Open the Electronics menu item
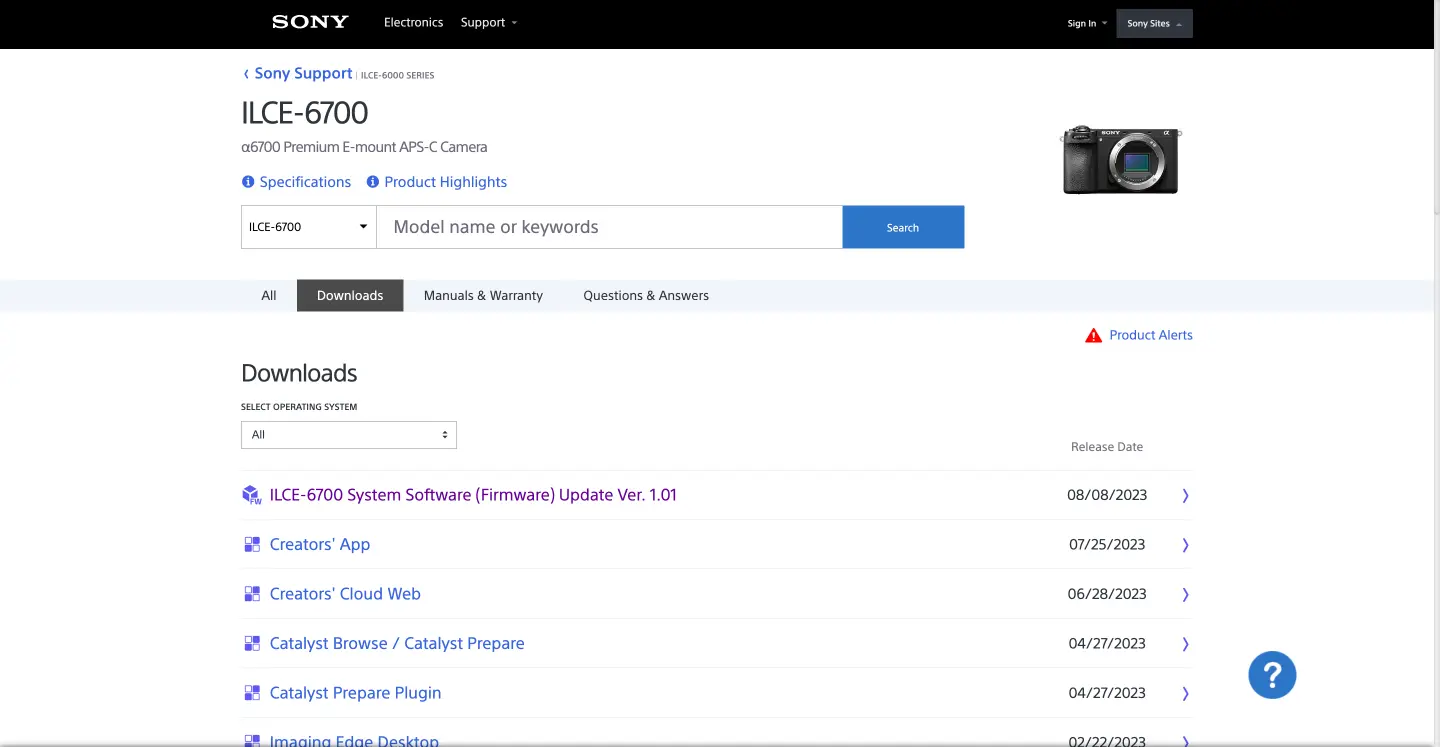The image size is (1440, 747). (413, 23)
